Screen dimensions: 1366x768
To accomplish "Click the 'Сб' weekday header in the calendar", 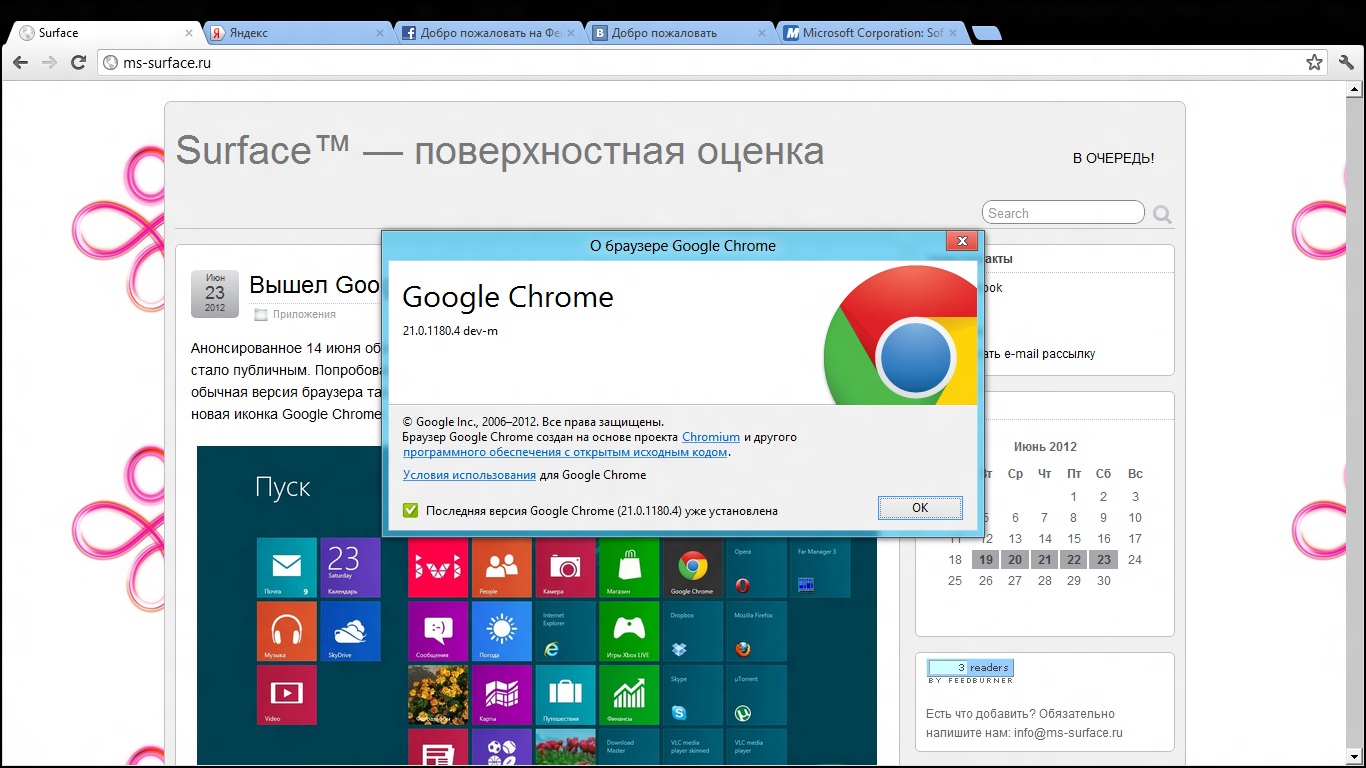I will pyautogui.click(x=1104, y=474).
